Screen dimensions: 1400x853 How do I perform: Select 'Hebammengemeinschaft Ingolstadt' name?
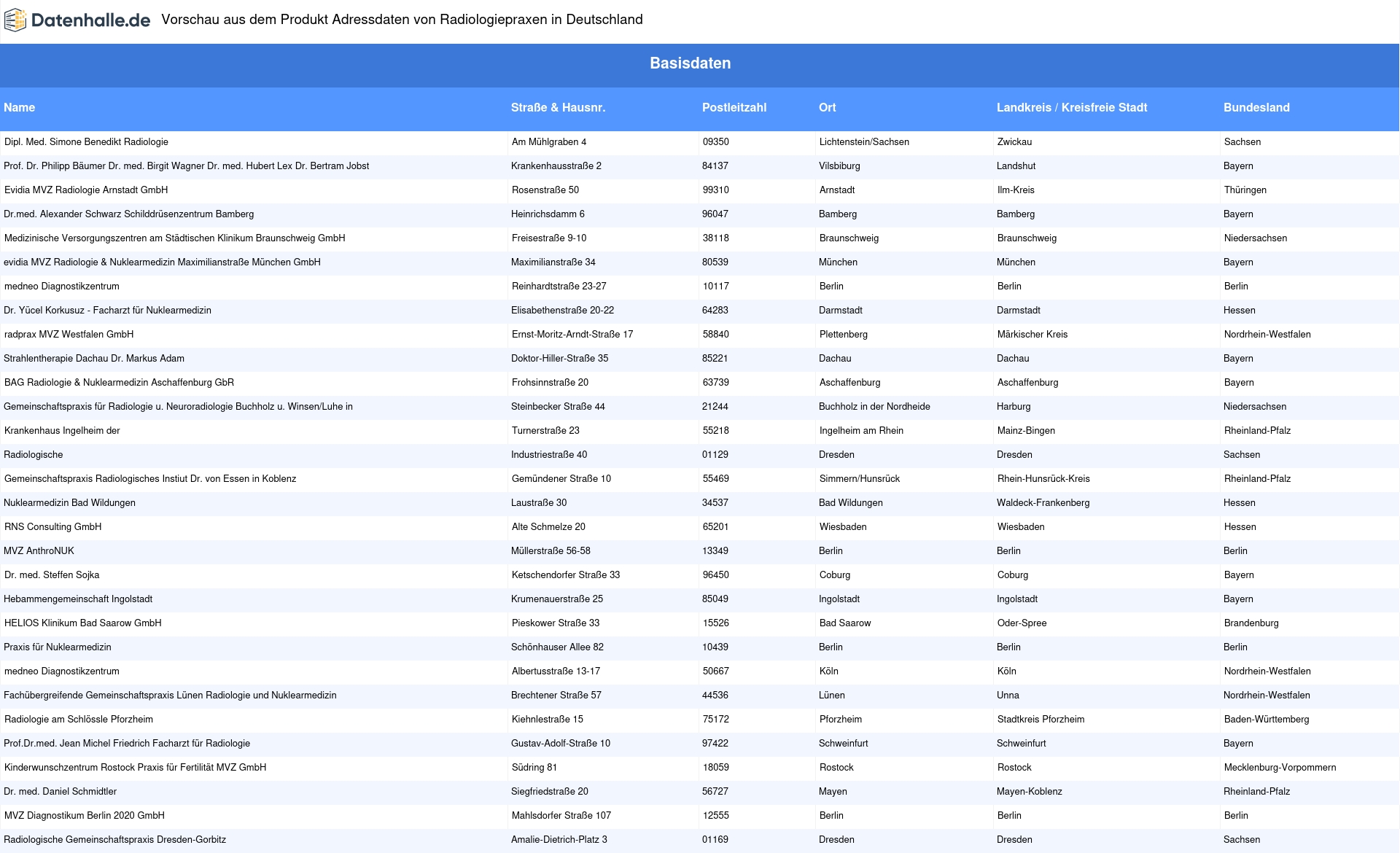[78, 599]
